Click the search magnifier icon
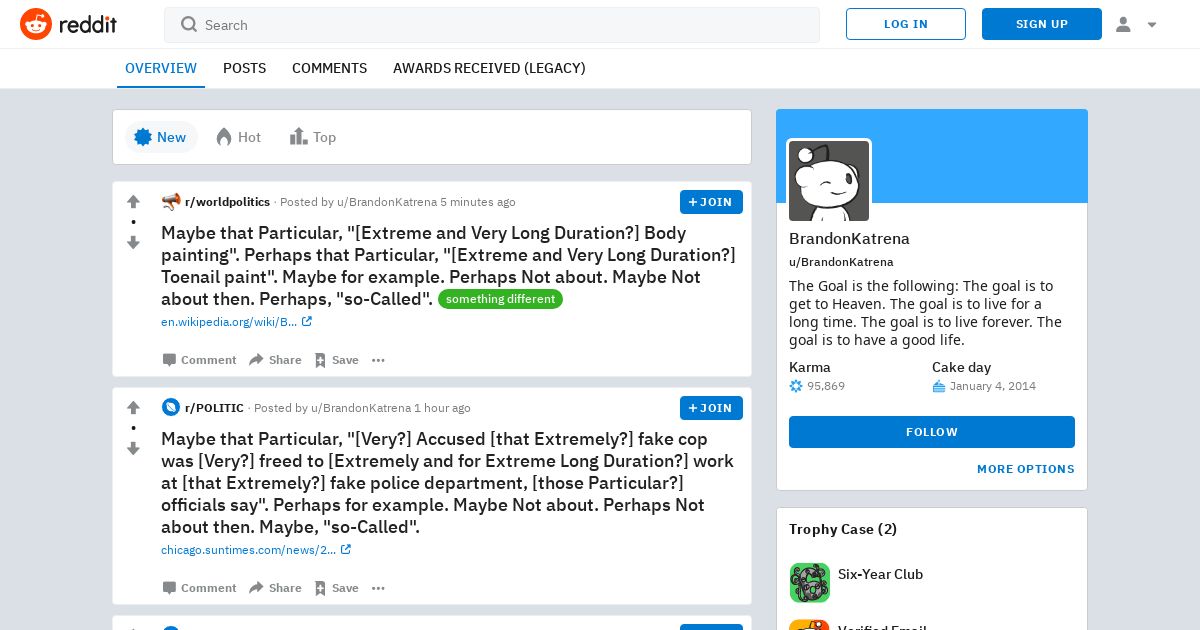1200x630 pixels. 189,25
